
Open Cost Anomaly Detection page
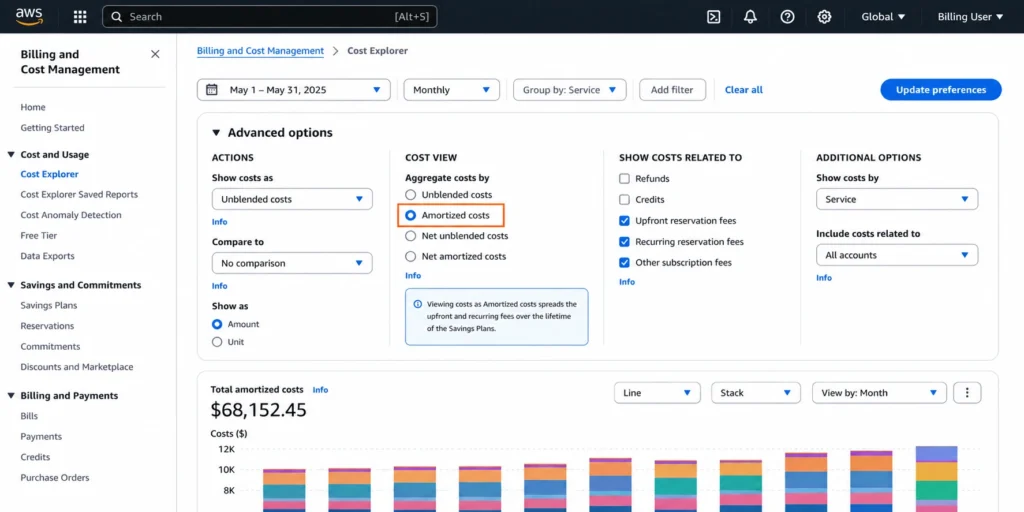[71, 215]
